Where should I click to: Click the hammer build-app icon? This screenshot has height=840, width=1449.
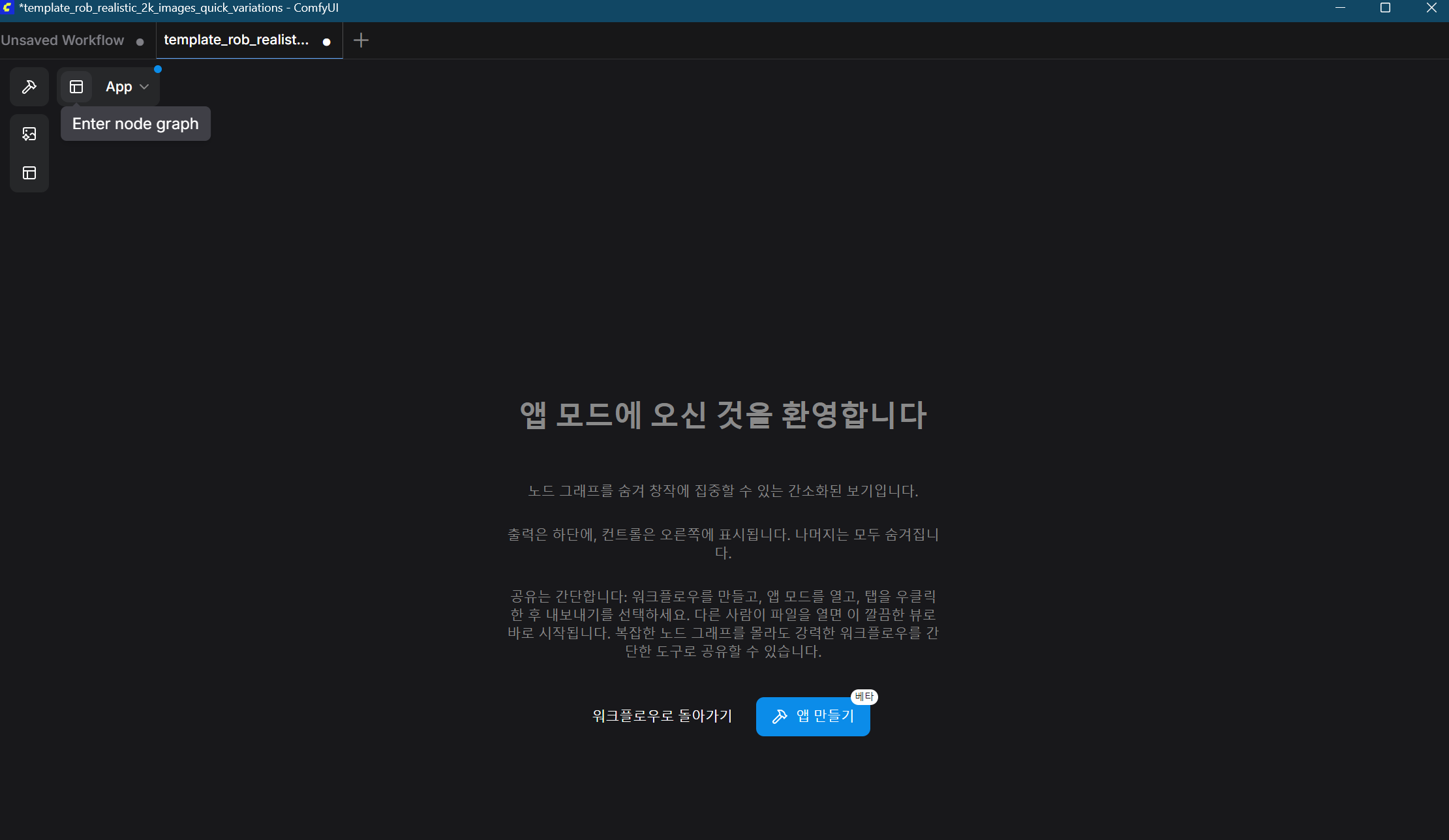coord(29,87)
